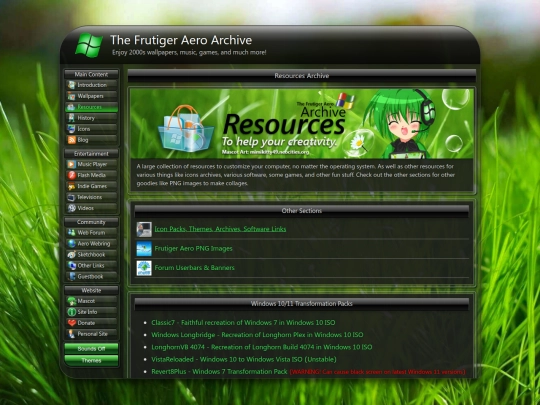The image size is (540, 405).
Task: Click the Guestbook icon
Action: coord(71,277)
